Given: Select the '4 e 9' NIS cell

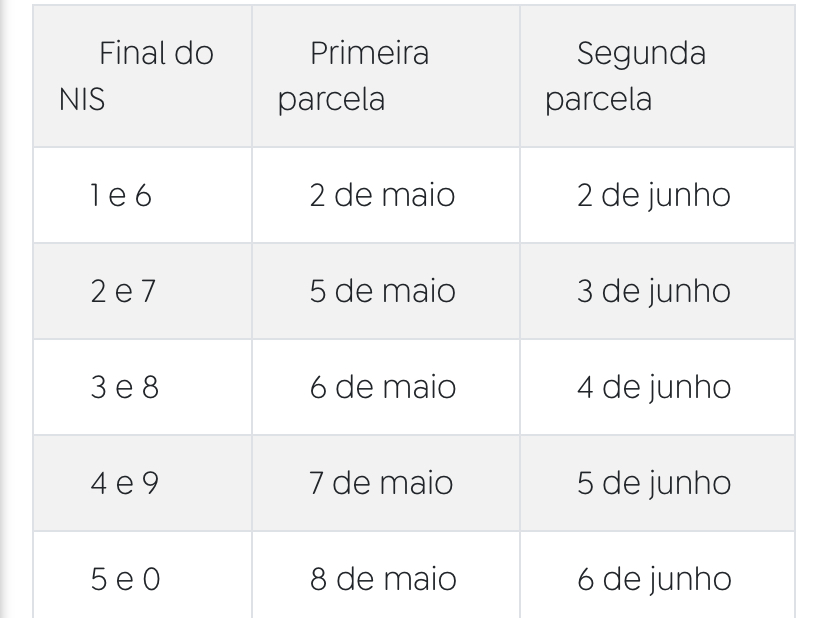Looking at the screenshot, I should click(x=124, y=483).
